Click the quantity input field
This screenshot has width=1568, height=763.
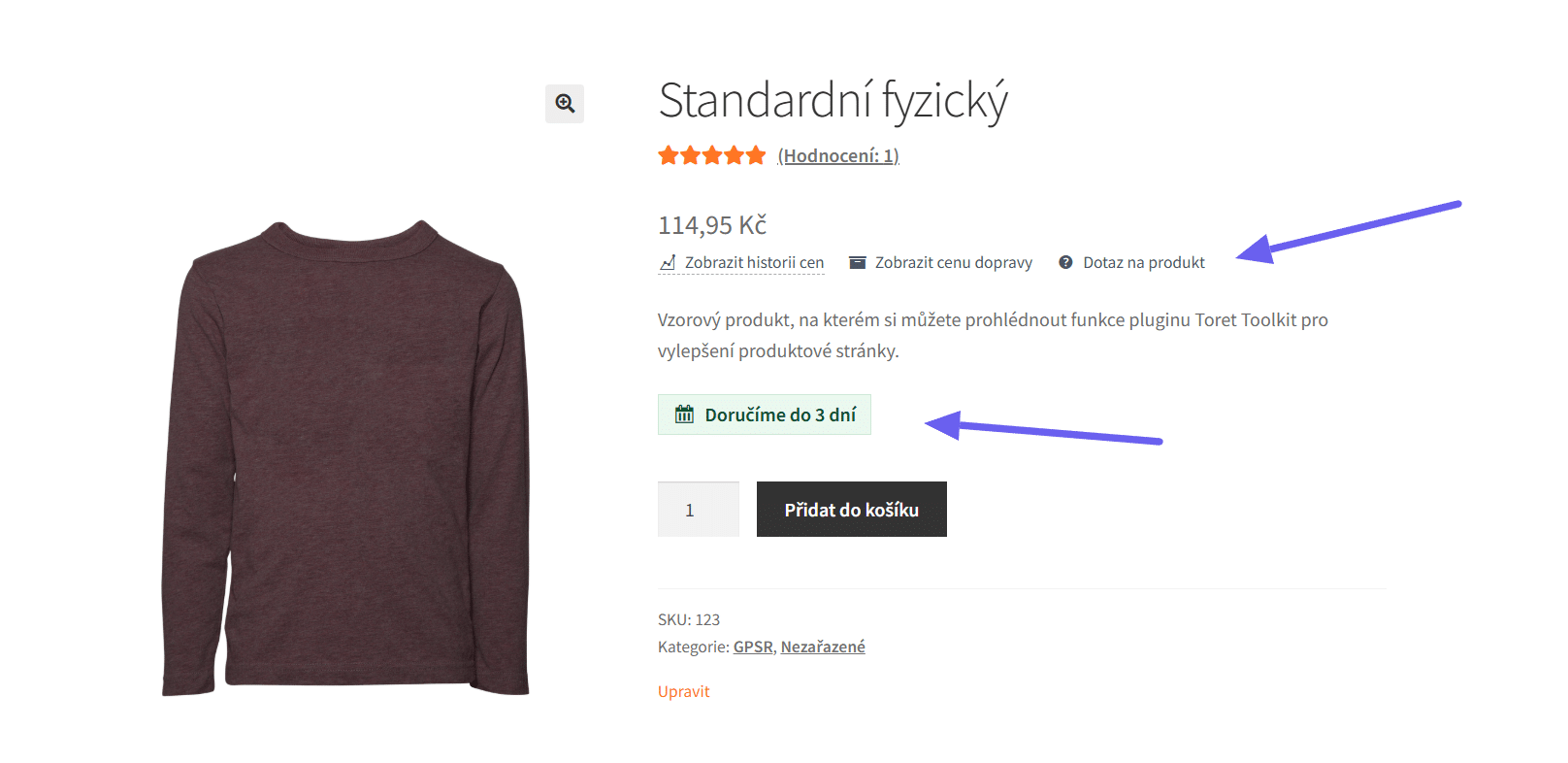tap(698, 510)
